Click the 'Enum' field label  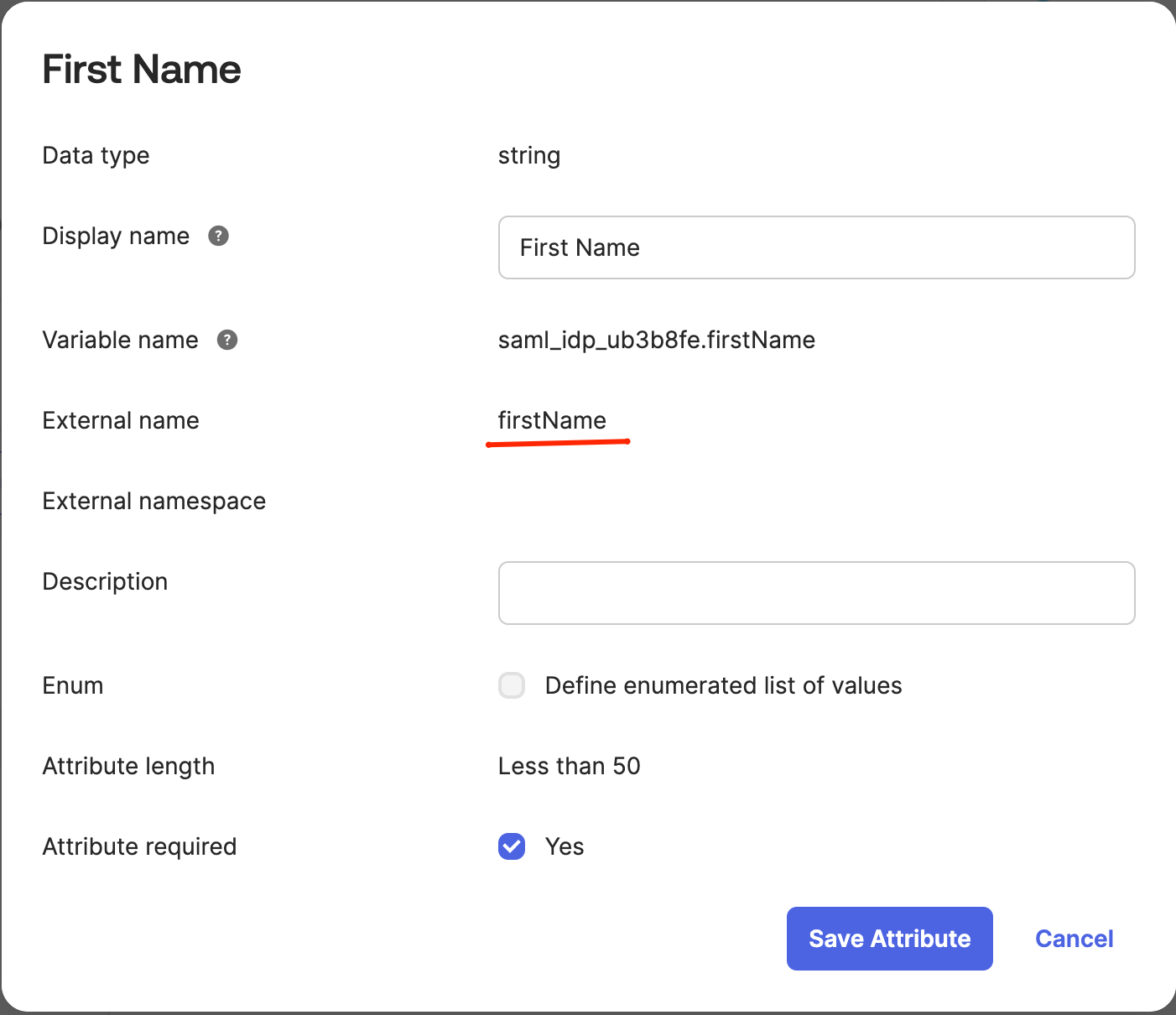coord(73,685)
